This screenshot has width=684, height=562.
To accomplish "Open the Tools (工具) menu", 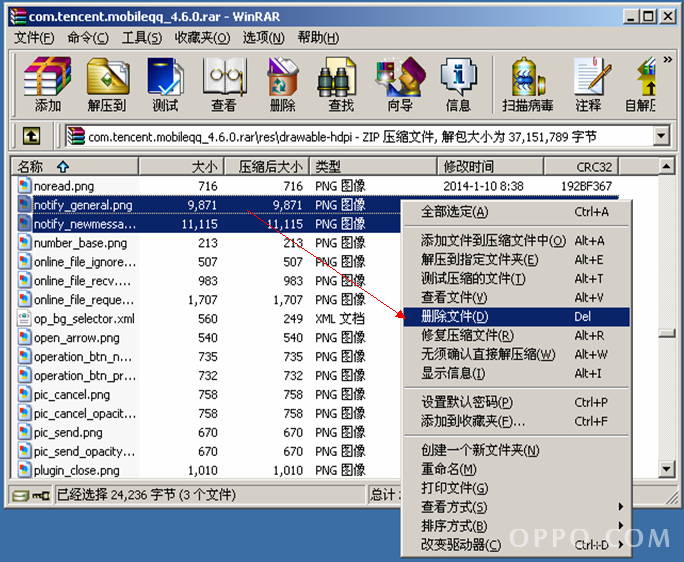I will 142,38.
